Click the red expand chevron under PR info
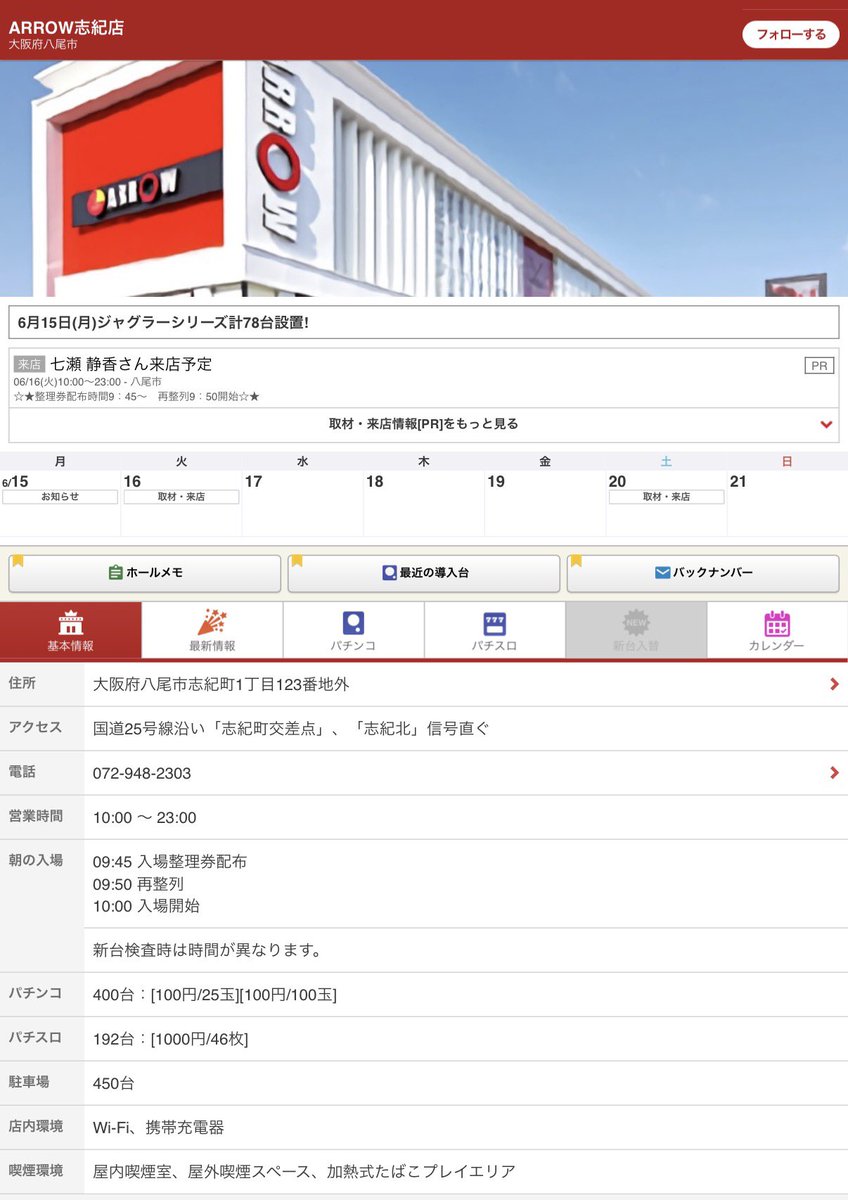 (x=826, y=425)
